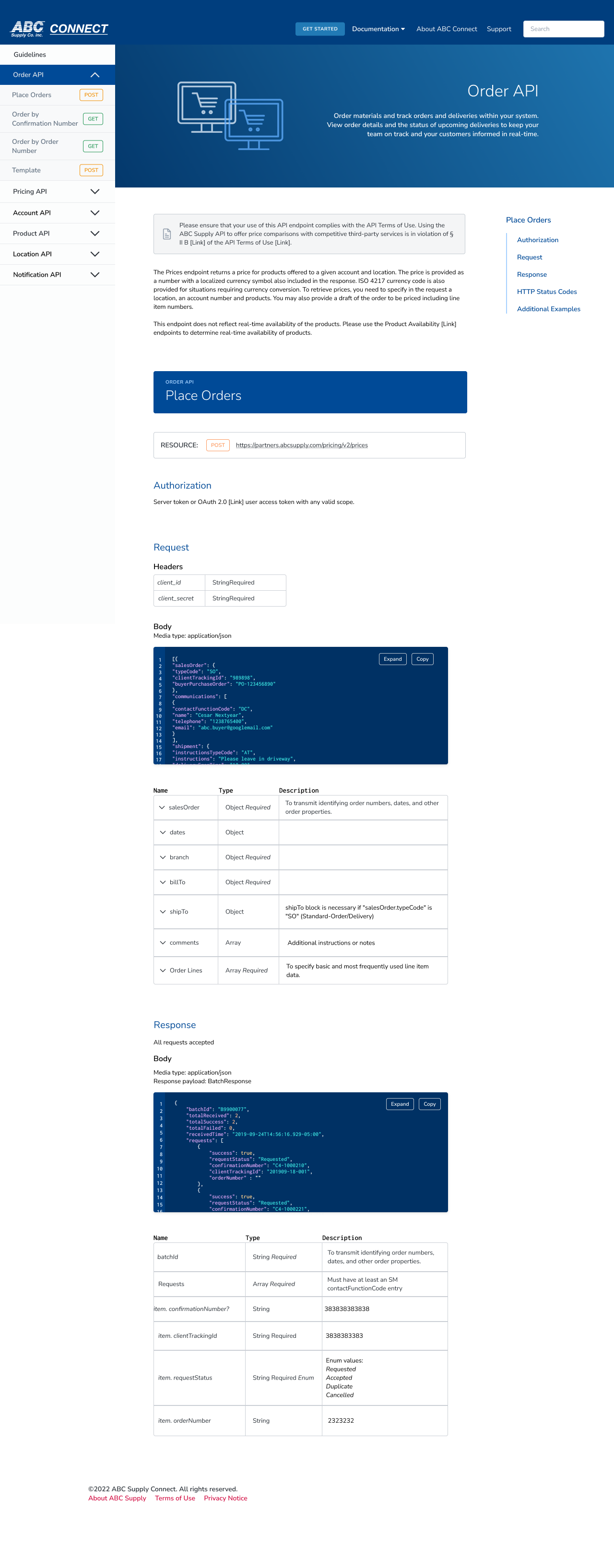Viewport: 614px width, 1568px height.
Task: Expand the response body code block
Action: point(400,1103)
